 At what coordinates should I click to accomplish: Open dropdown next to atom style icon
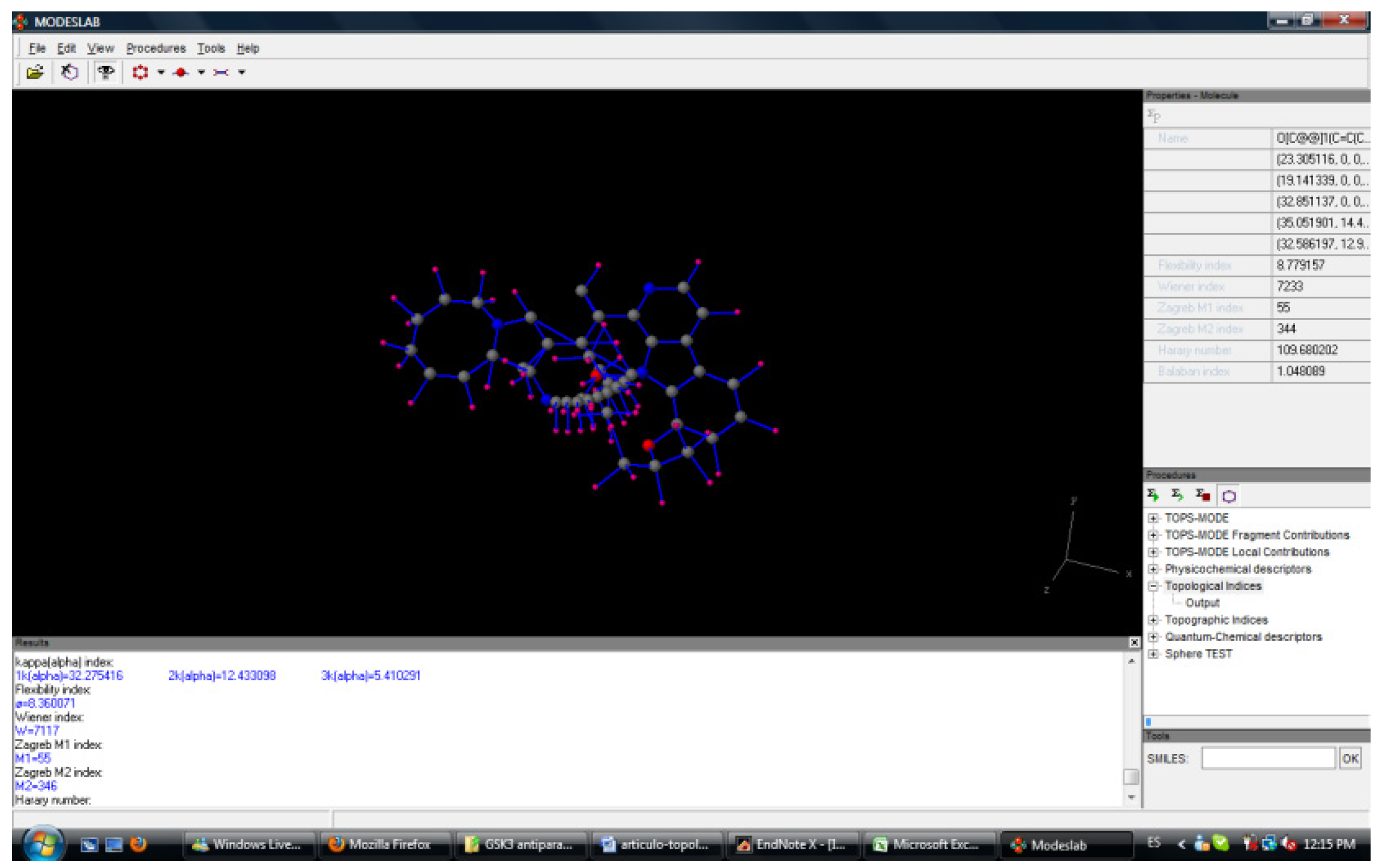pyautogui.click(x=201, y=72)
